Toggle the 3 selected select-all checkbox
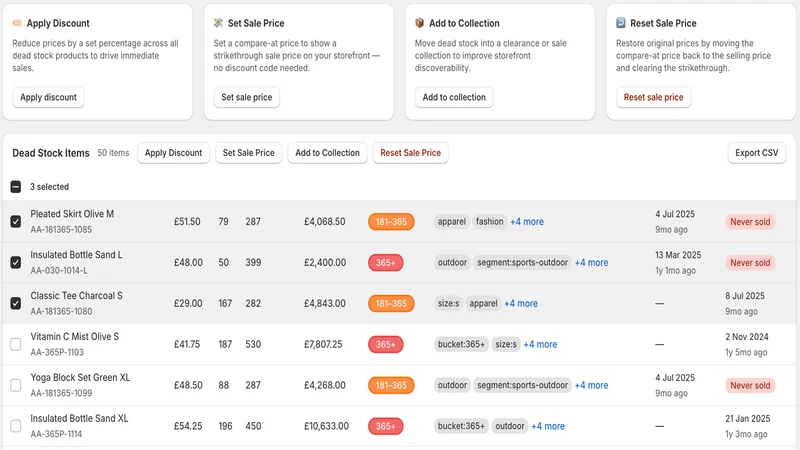800x450 pixels. click(16, 187)
